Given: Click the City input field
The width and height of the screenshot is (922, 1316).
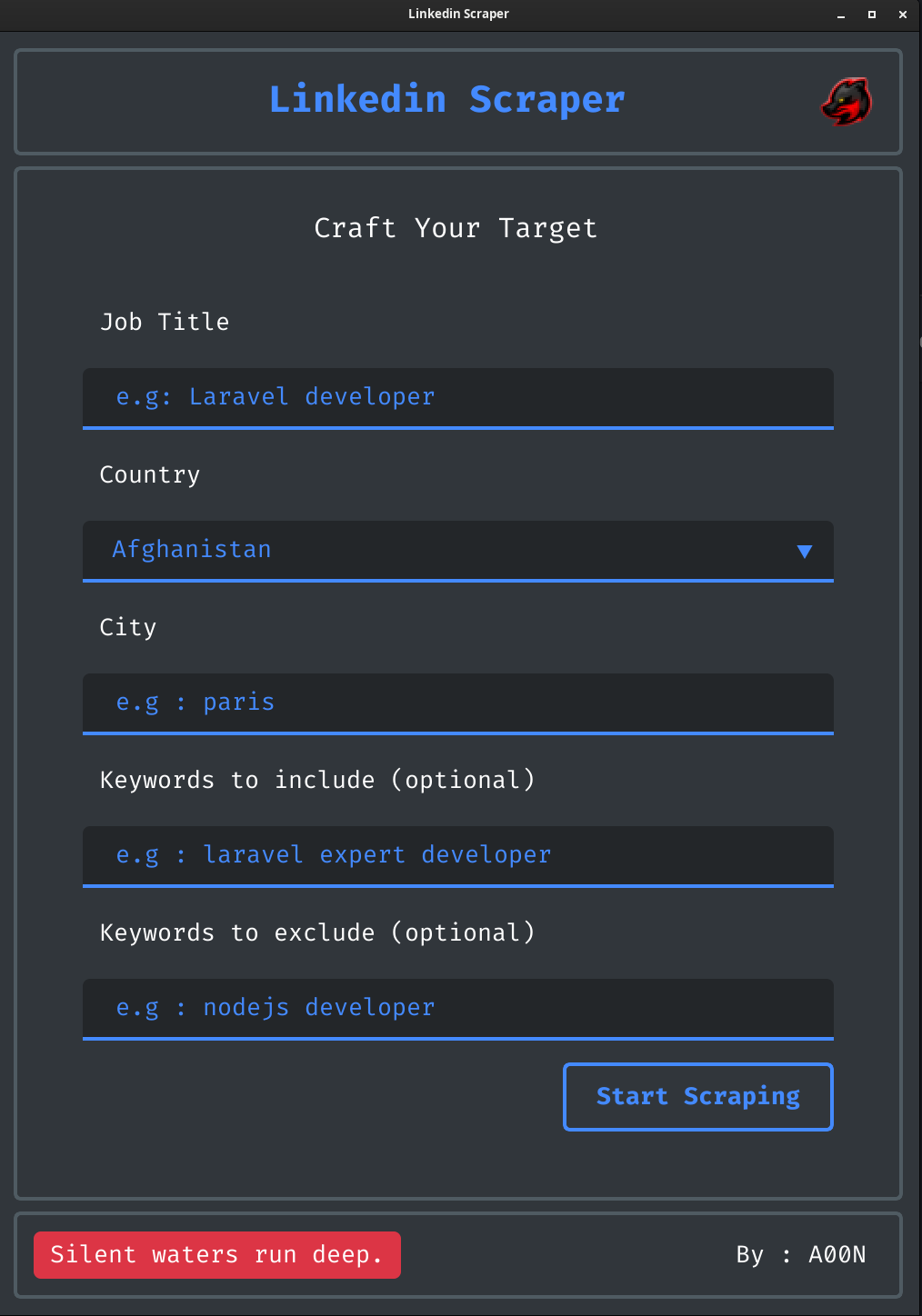Looking at the screenshot, I should click(x=458, y=703).
